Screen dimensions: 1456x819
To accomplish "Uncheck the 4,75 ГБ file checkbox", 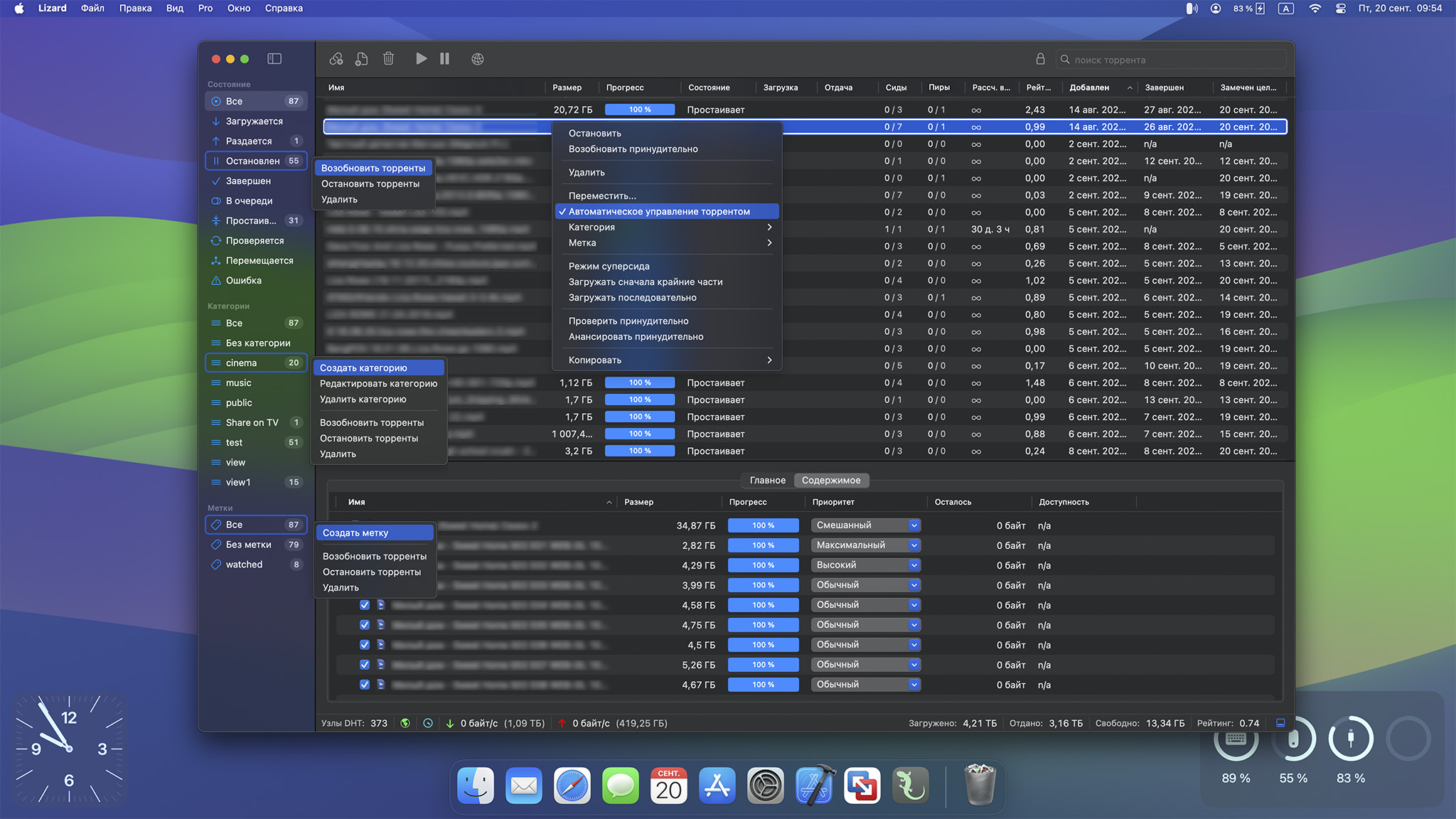I will 365,625.
